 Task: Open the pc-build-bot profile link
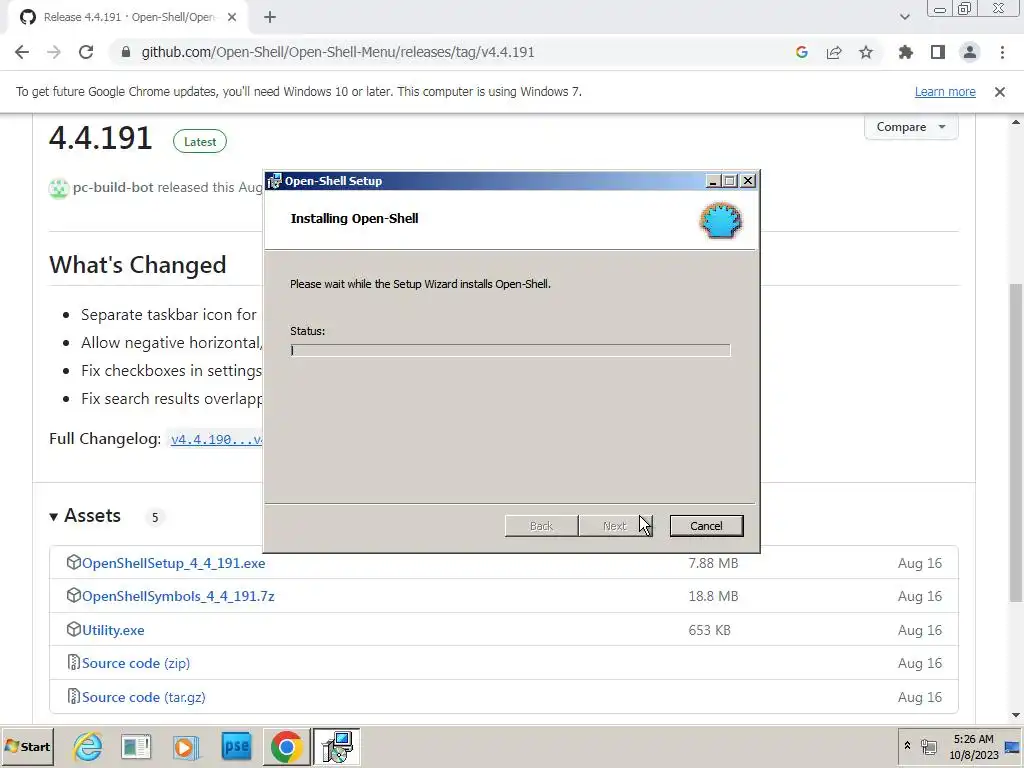coord(113,187)
